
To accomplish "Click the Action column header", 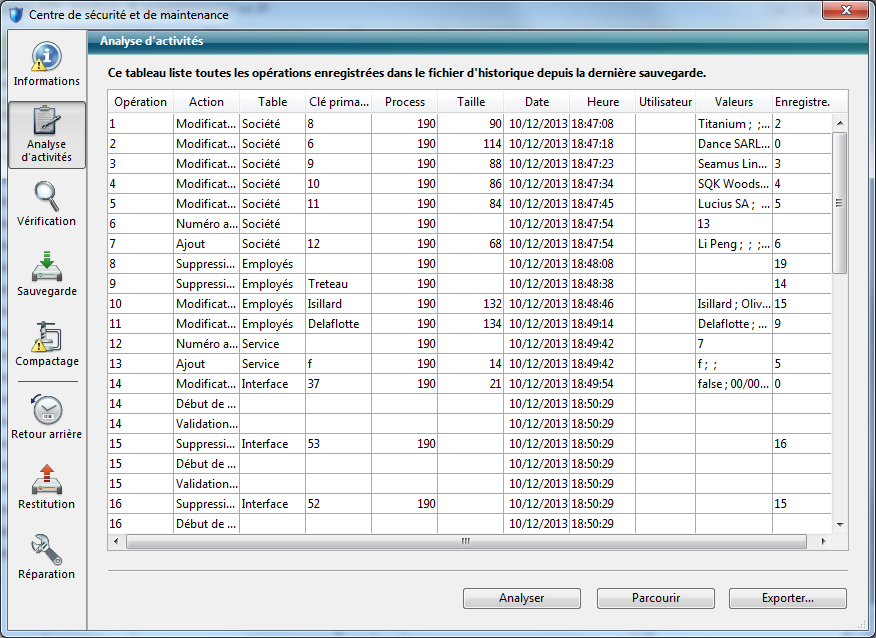I will (206, 102).
